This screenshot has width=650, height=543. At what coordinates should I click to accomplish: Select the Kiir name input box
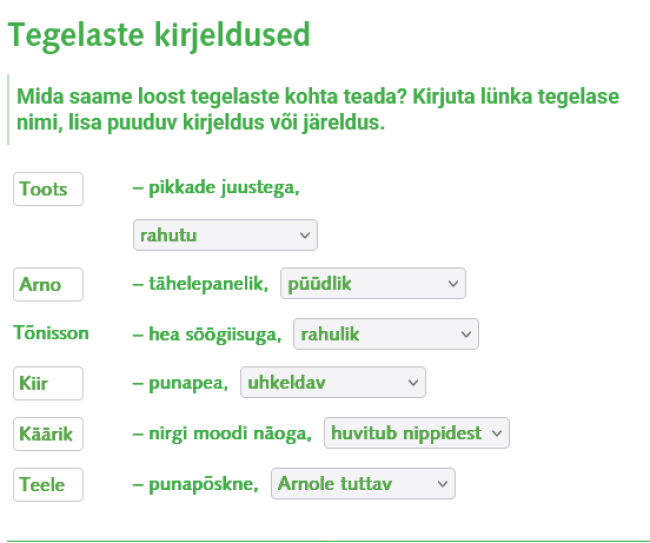(x=48, y=383)
